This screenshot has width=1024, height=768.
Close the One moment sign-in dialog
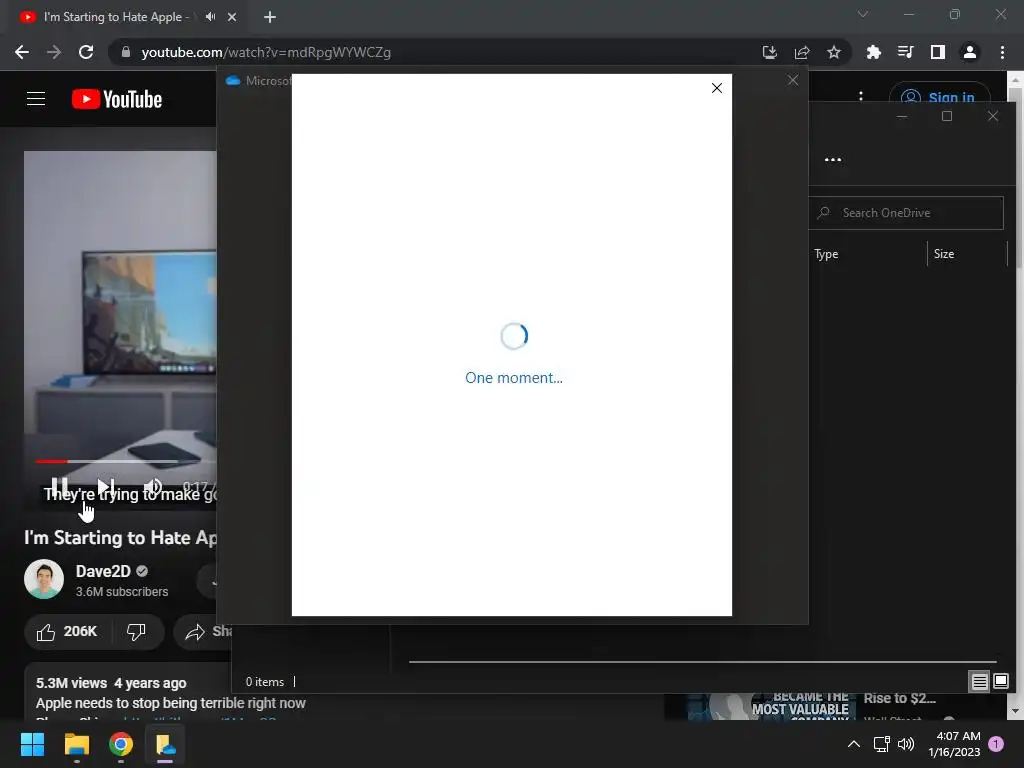[x=716, y=88]
